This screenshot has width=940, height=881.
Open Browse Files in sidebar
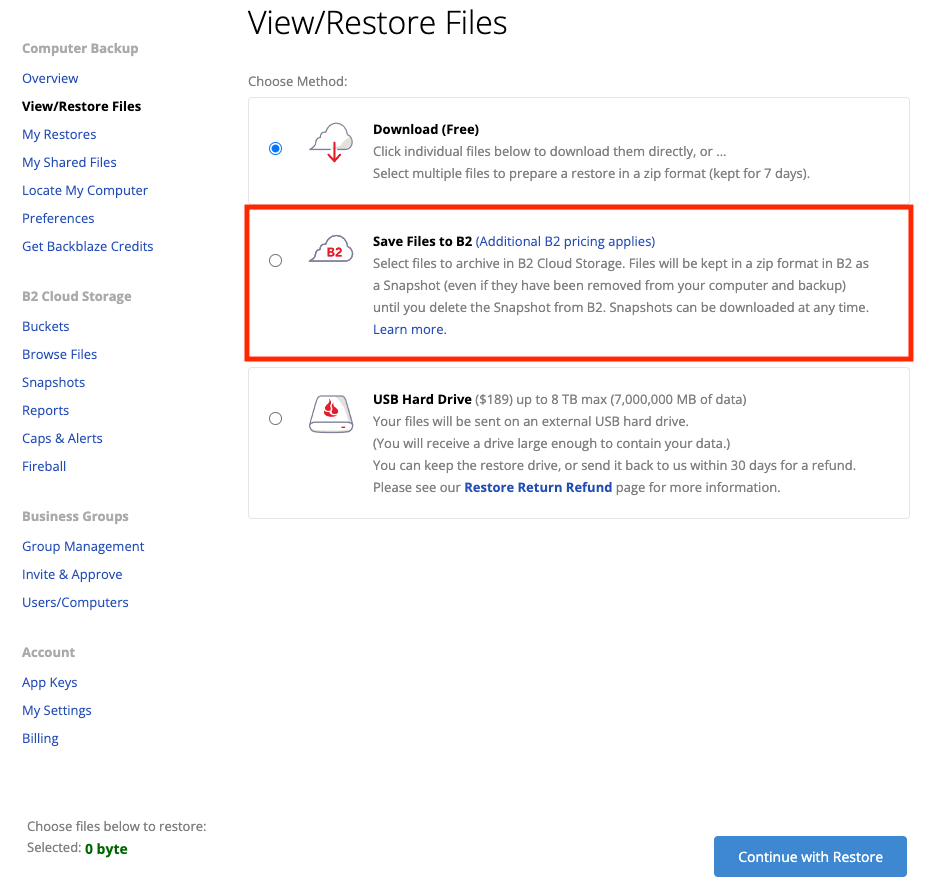coord(59,354)
